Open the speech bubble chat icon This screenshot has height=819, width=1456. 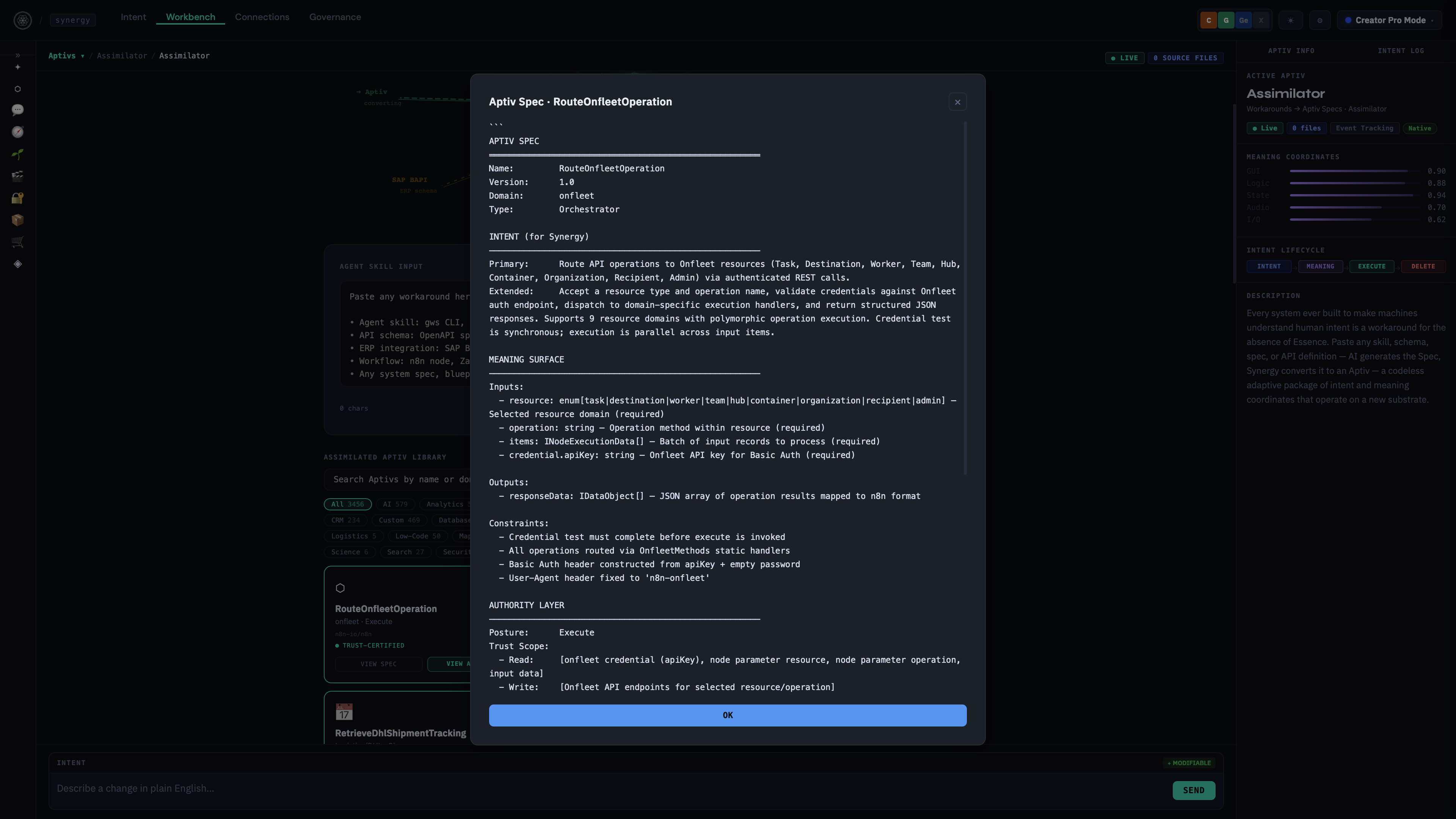pos(17,110)
